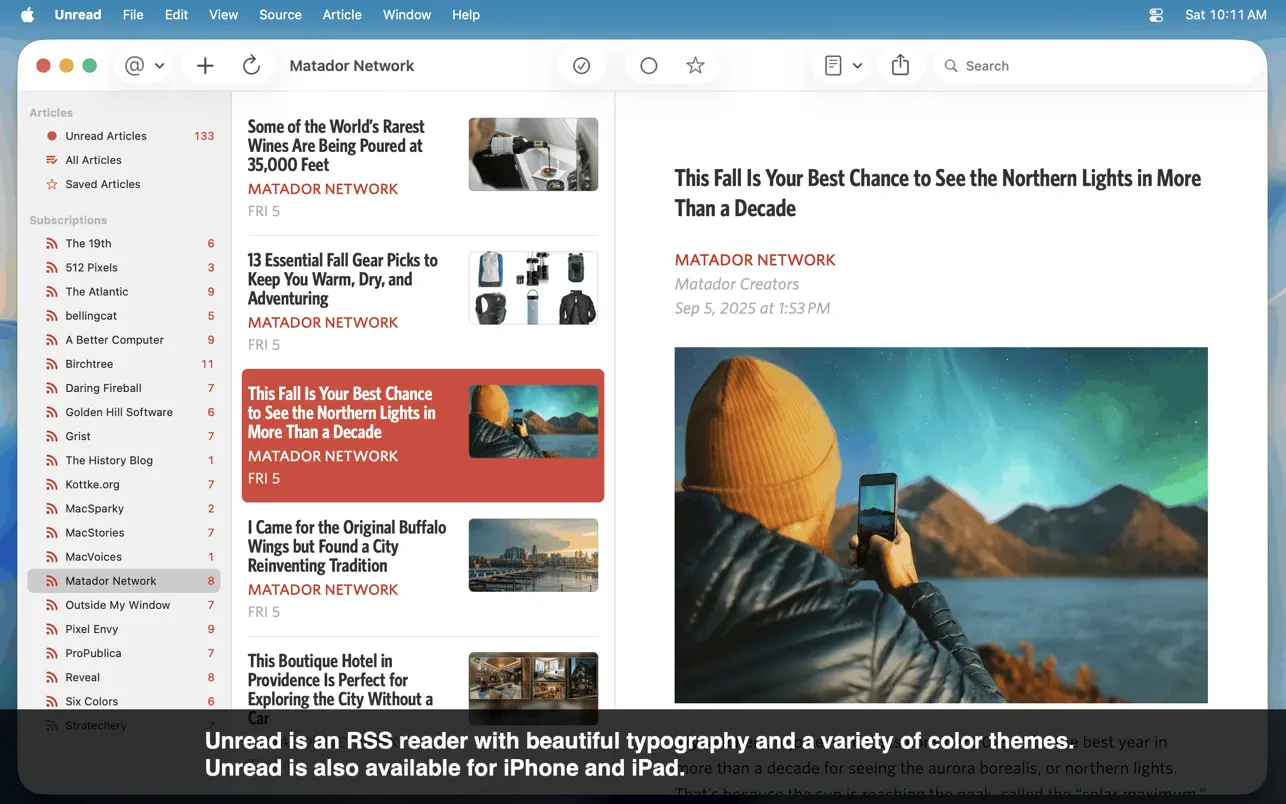Viewport: 1286px width, 804px height.
Task: Click RSS icon beside Daring Fireball
Action: (52, 388)
